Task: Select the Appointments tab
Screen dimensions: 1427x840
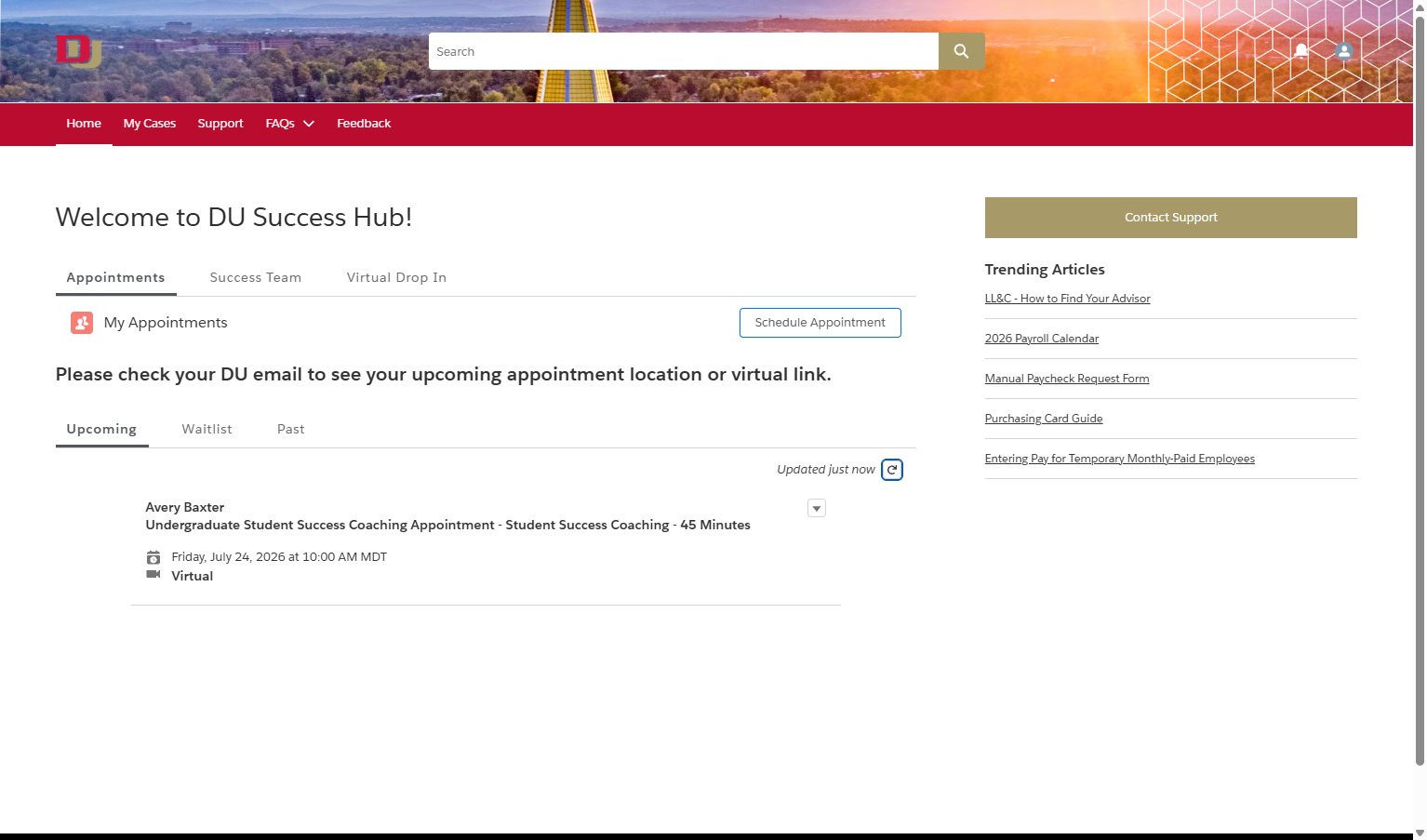Action: point(116,277)
